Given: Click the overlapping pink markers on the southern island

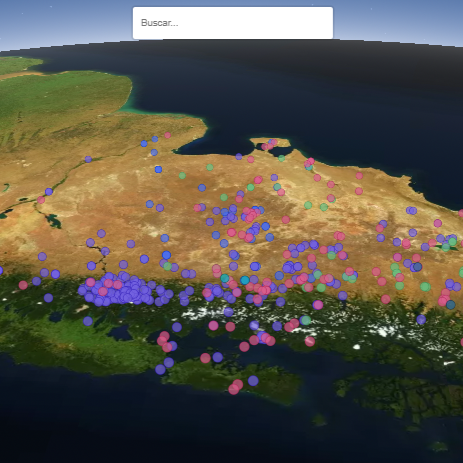Looking at the screenshot, I should pos(236,387).
